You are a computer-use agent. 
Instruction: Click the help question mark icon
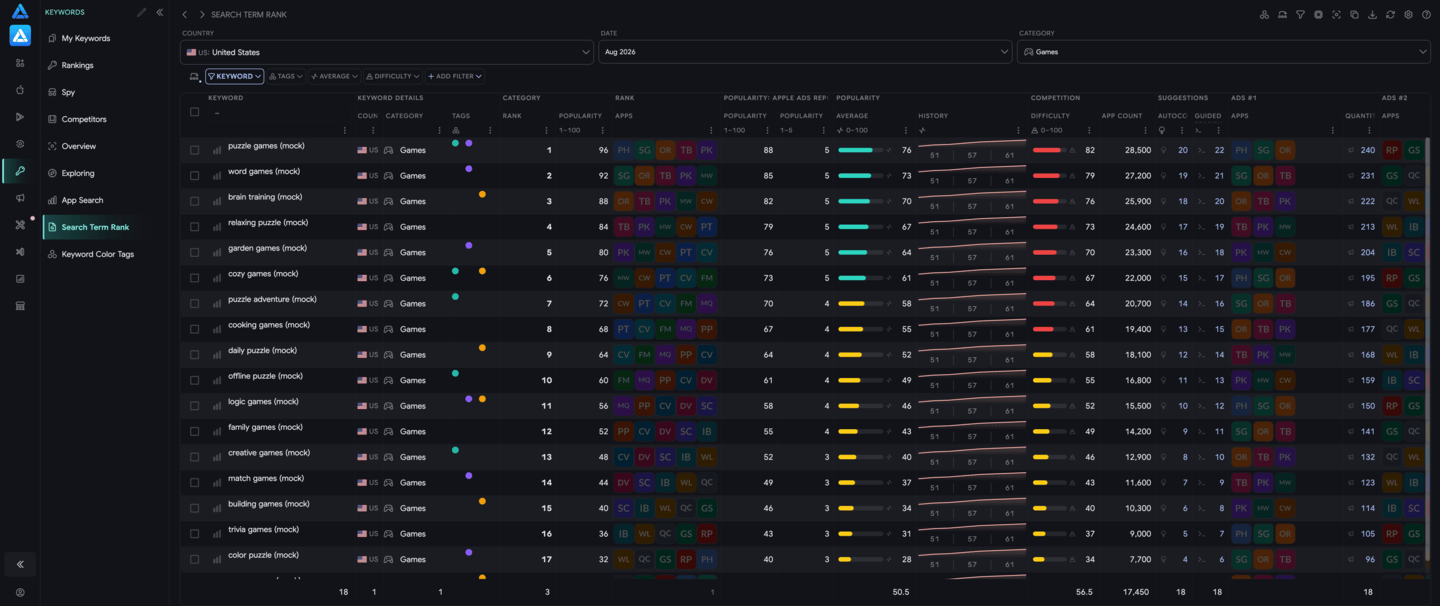pyautogui.click(x=1426, y=15)
